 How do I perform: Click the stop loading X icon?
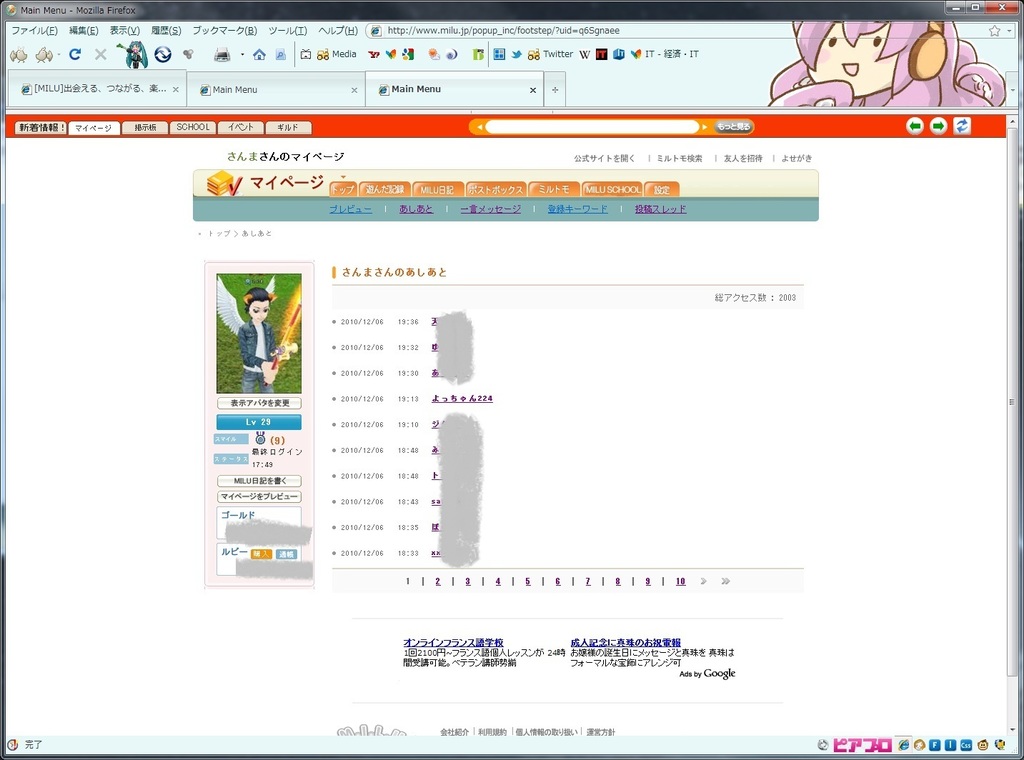(101, 54)
